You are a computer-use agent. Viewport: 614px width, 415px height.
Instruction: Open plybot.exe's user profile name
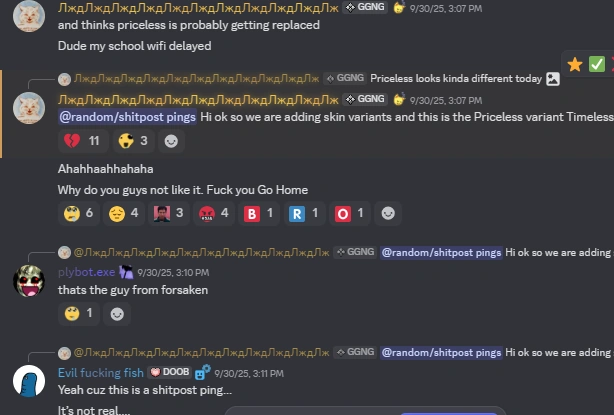(87, 272)
